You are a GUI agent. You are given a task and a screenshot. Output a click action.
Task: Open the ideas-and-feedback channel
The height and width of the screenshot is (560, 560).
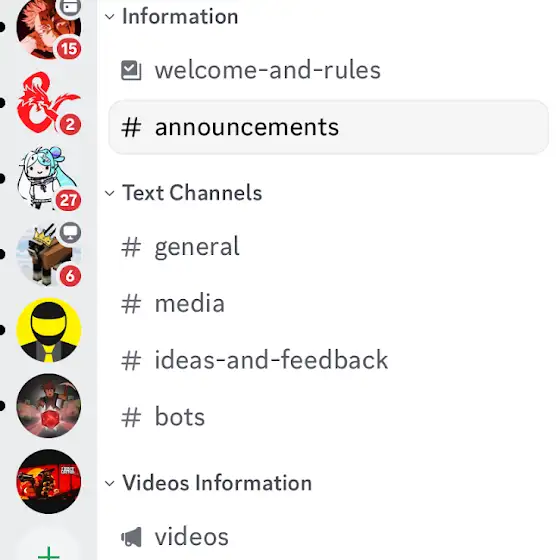(x=328, y=360)
